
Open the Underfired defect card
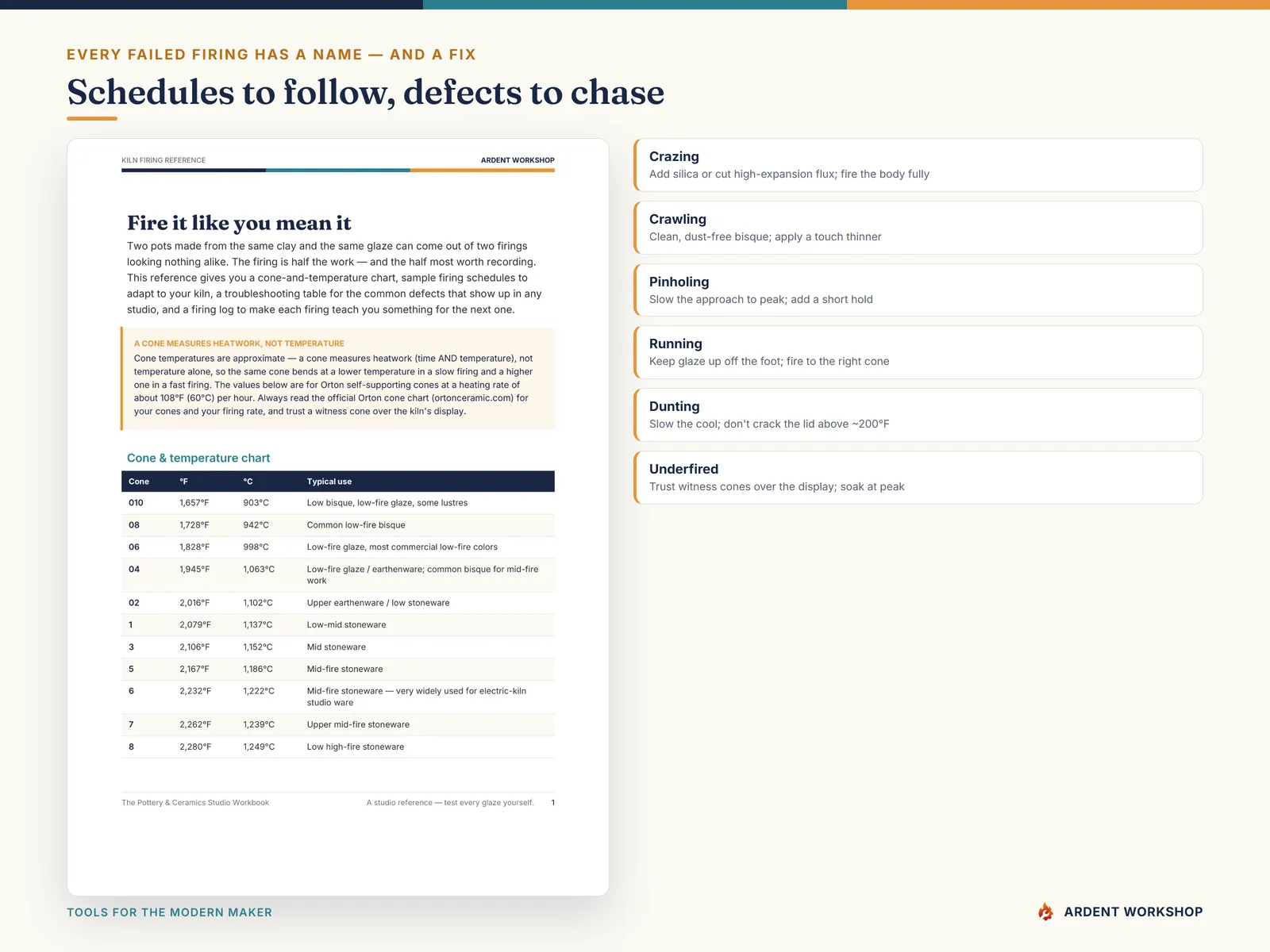(918, 478)
